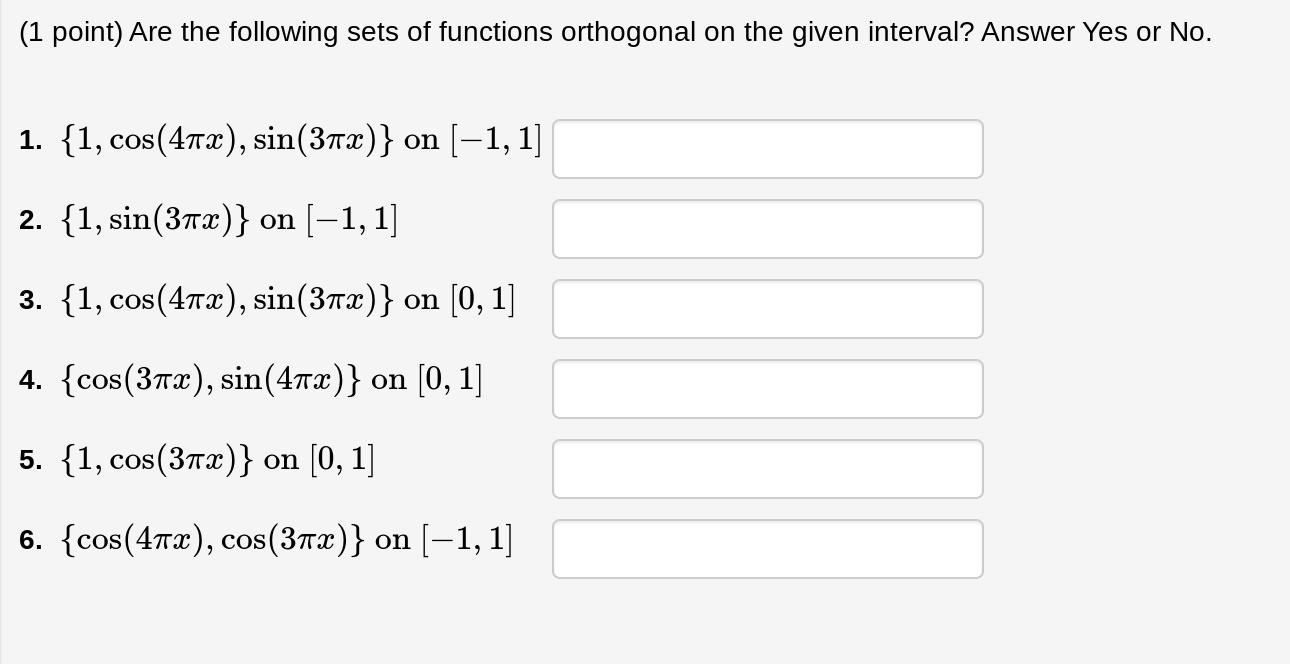
Task: Click the input box beside {cos(4πx), cos(3πx)}
Action: (x=767, y=548)
